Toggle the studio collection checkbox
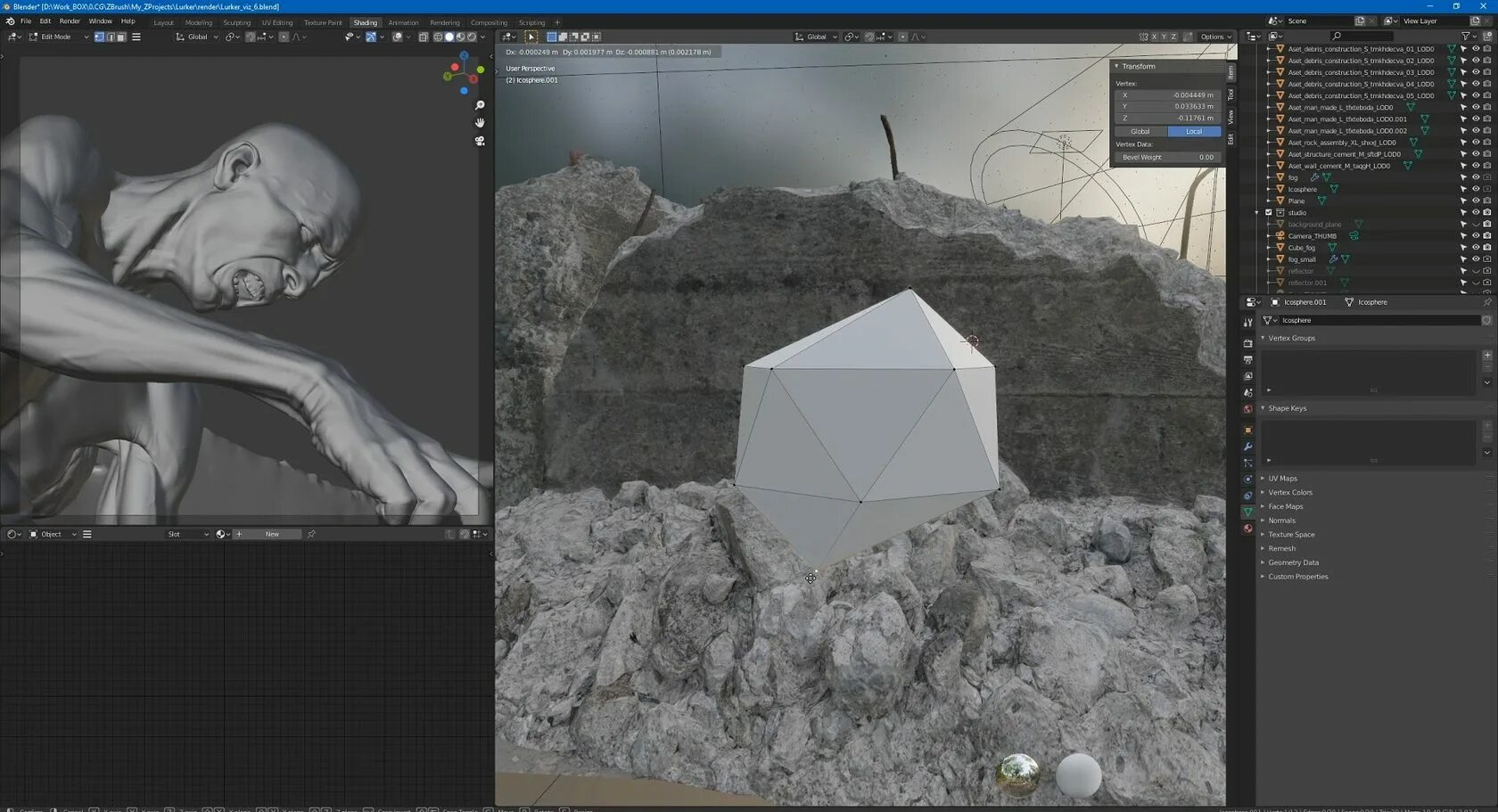Screen dimensions: 1498x812 1269,212
